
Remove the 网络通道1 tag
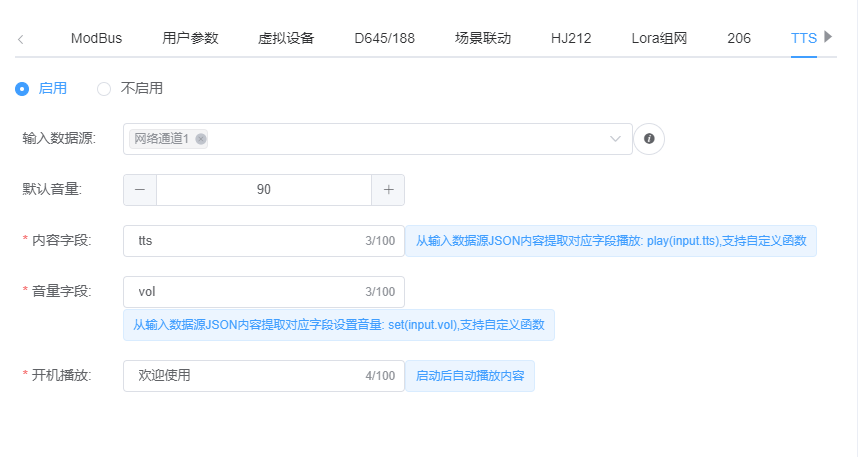pyautogui.click(x=201, y=139)
